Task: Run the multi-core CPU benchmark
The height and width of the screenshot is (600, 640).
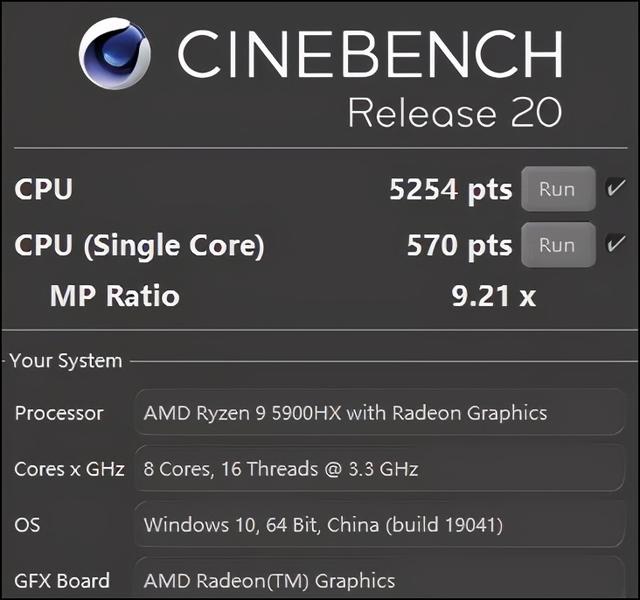Action: [557, 189]
